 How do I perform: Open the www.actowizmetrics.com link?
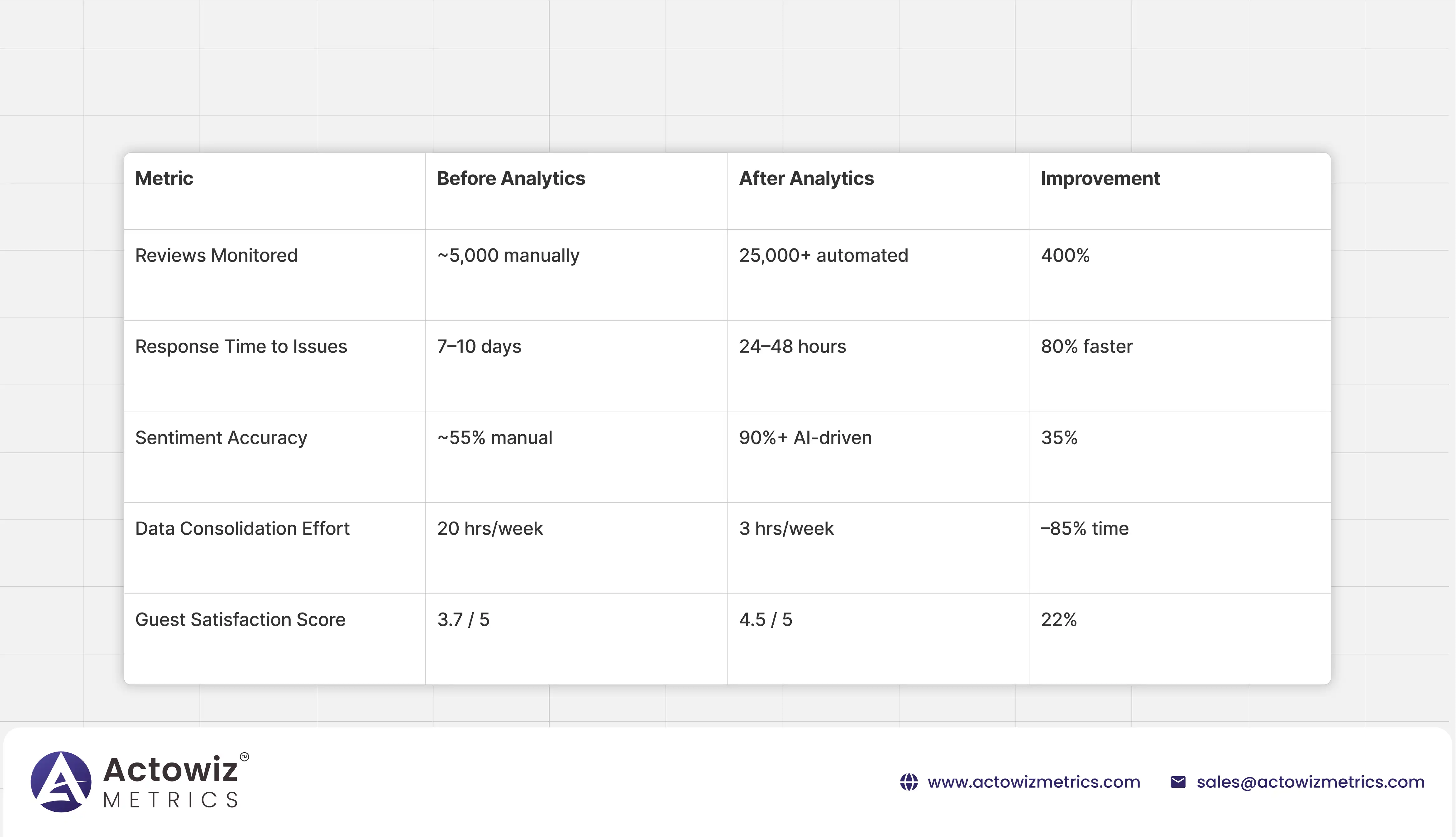coord(1034,782)
